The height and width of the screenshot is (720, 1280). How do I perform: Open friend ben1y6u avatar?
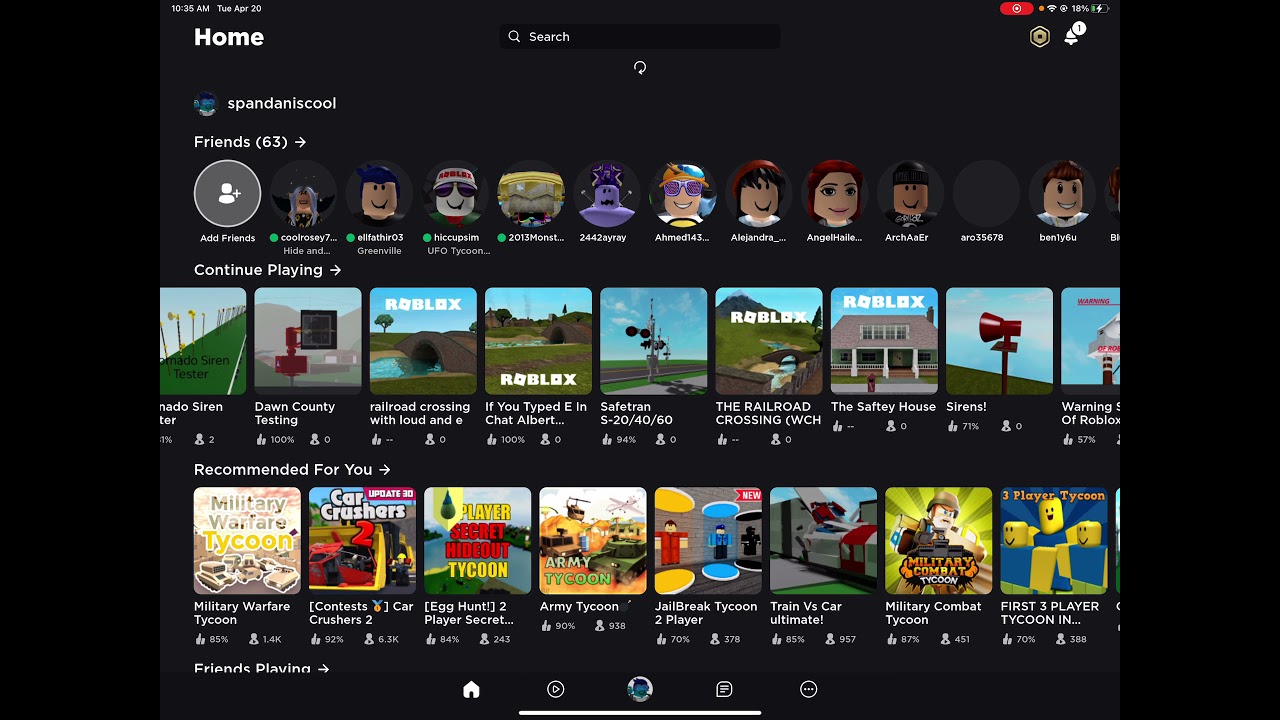pos(1061,193)
